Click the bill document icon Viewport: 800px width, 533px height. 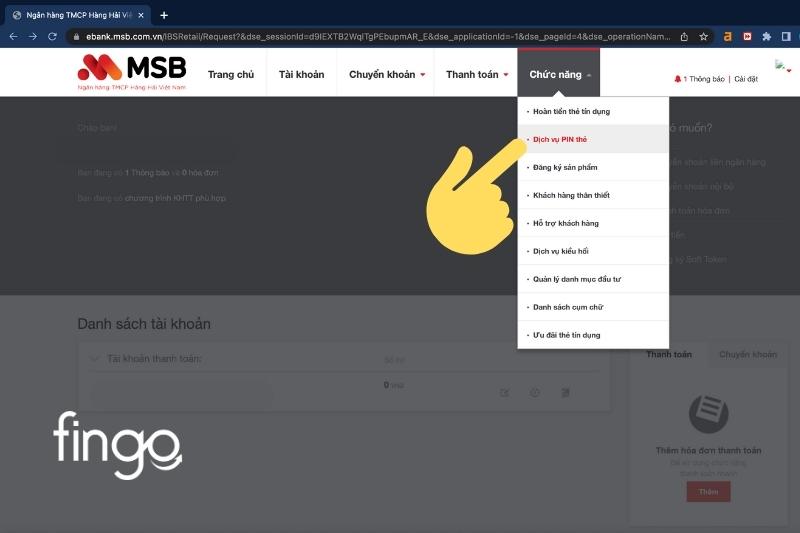[709, 414]
